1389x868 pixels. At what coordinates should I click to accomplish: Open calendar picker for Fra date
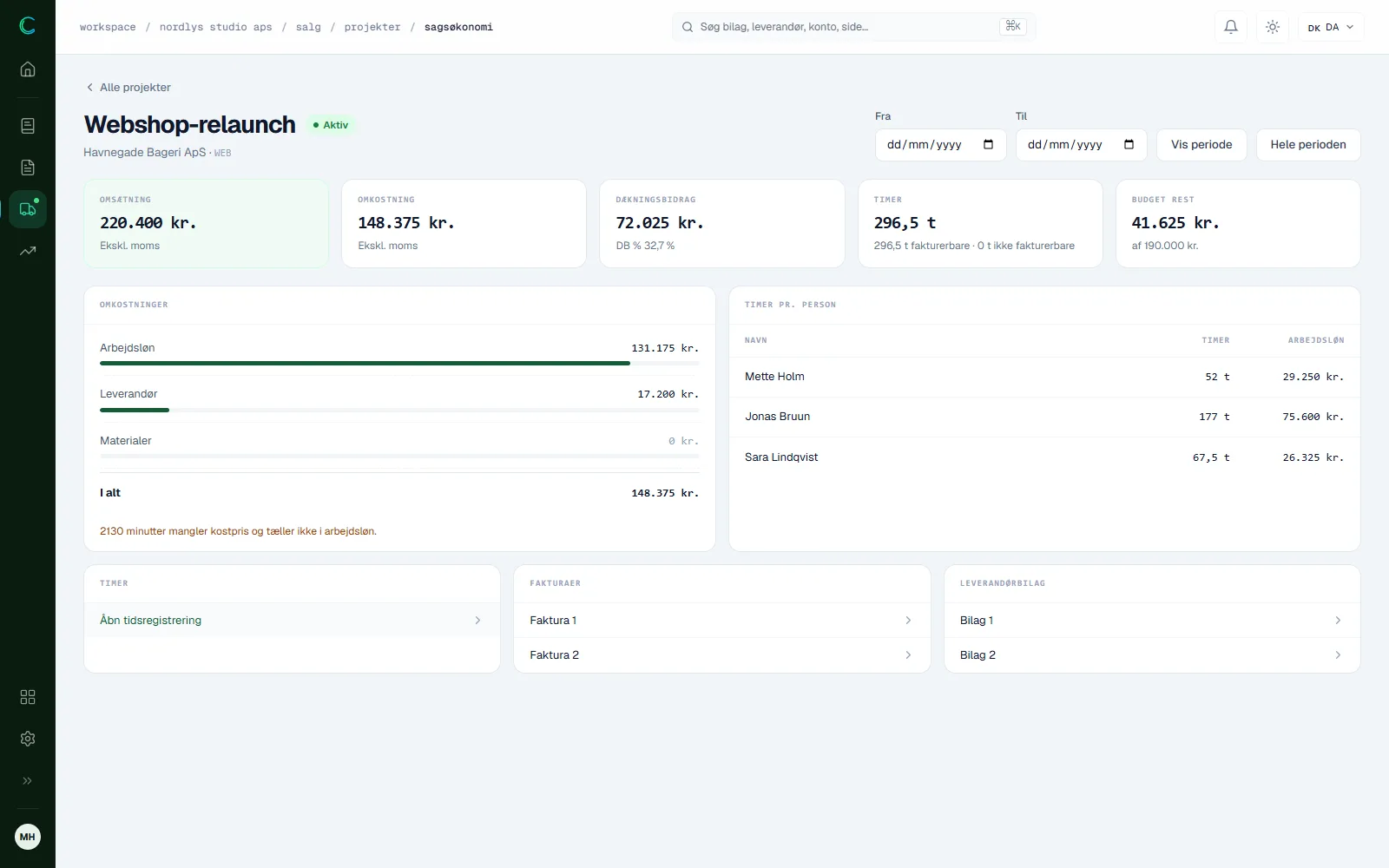[x=988, y=145]
